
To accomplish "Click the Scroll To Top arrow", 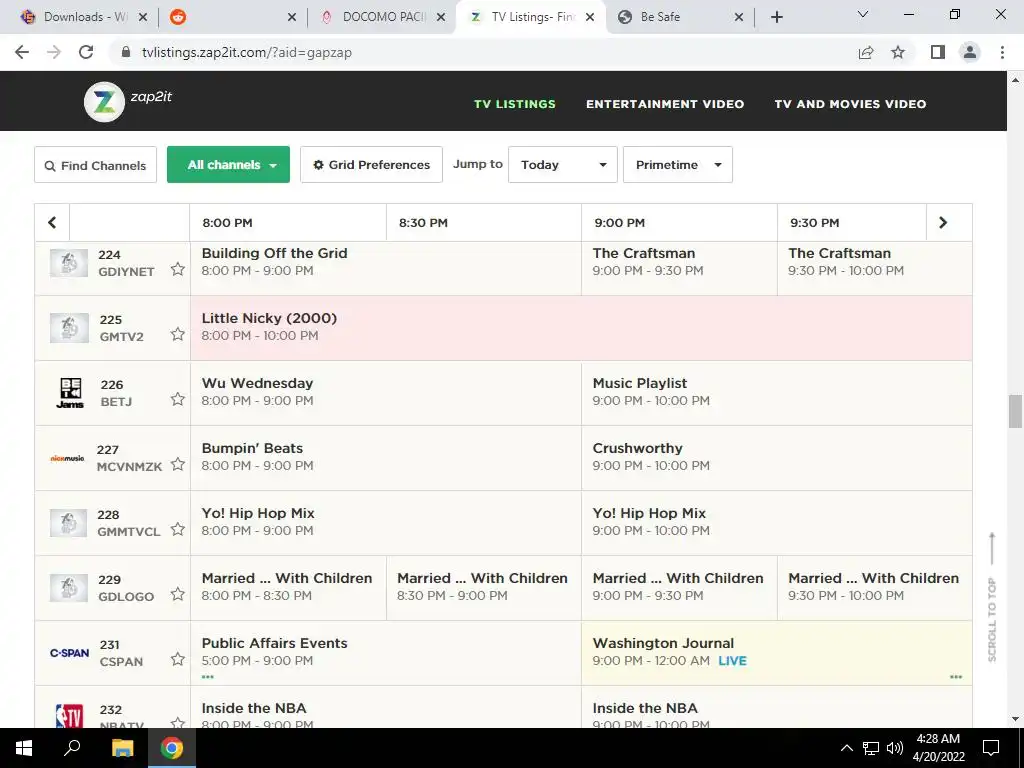I will coord(992,596).
